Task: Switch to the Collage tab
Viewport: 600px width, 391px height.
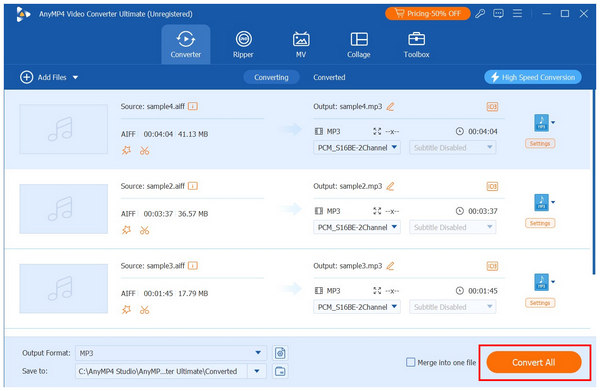Action: pyautogui.click(x=359, y=44)
